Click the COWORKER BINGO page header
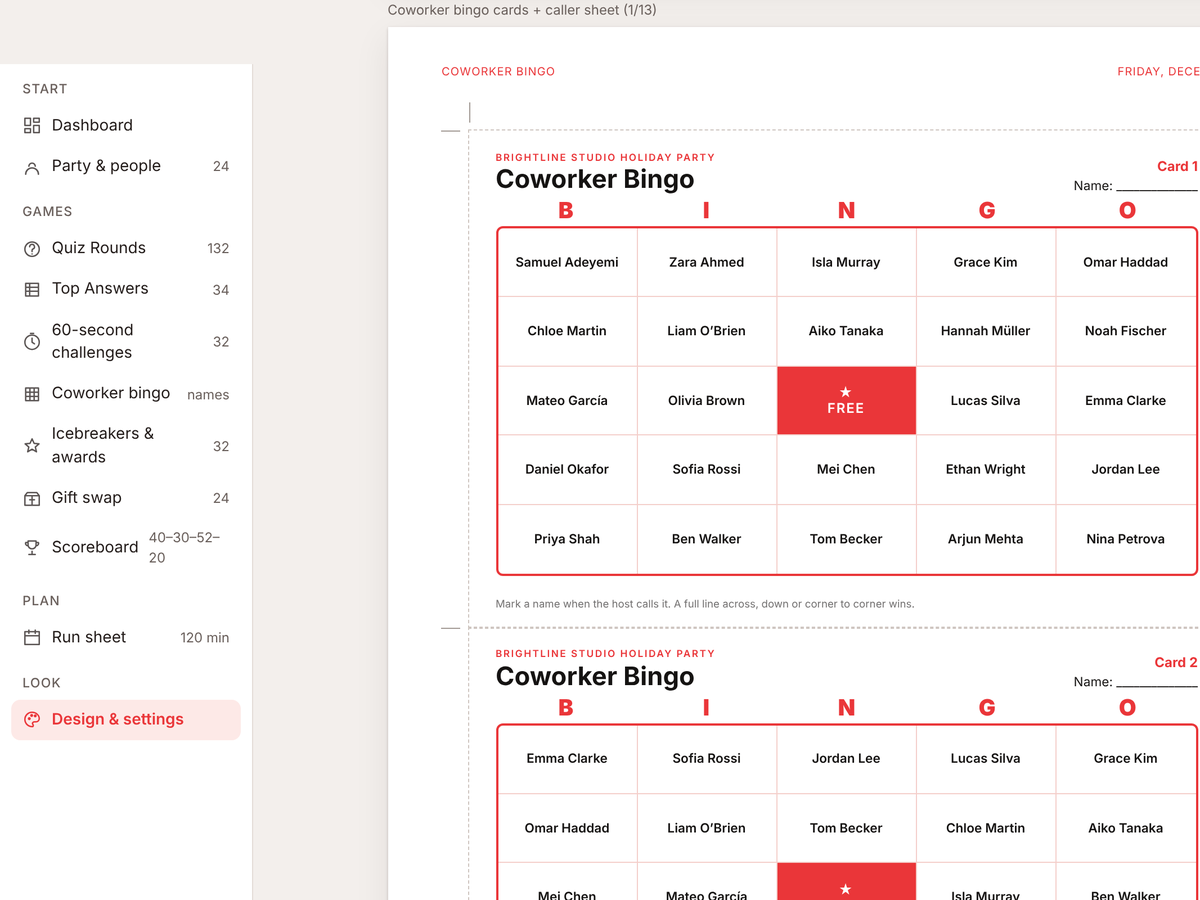Screen dimensions: 1200x900 click(498, 72)
